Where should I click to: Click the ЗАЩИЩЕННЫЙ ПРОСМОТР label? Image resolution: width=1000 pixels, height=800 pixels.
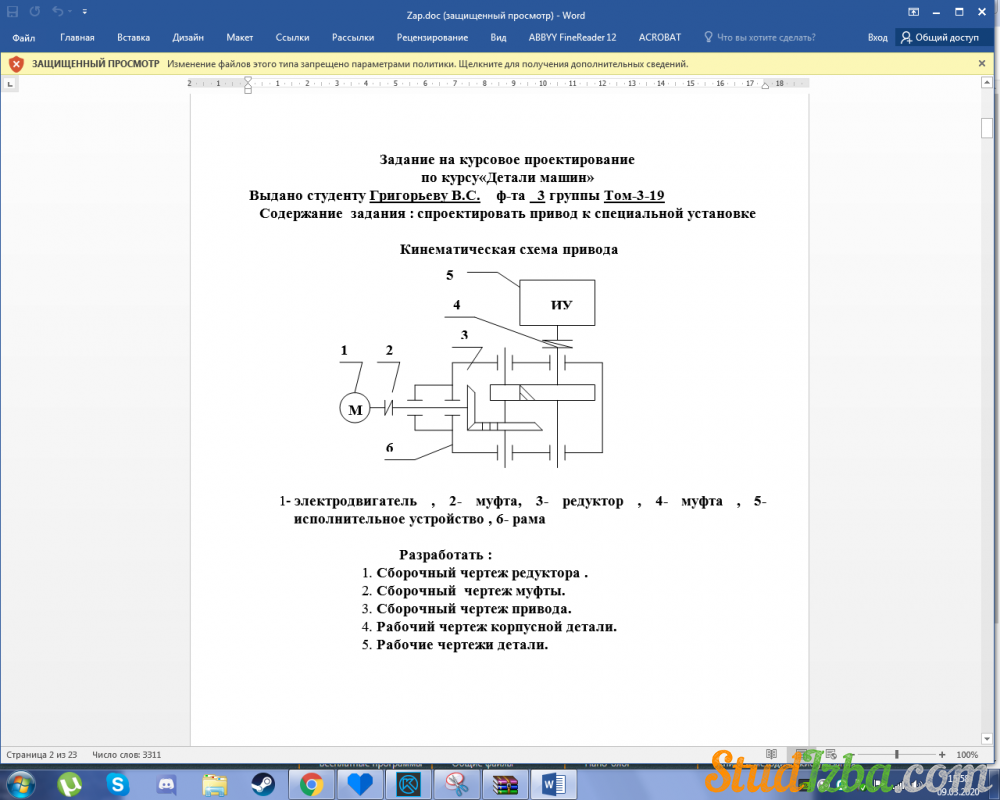coord(96,64)
